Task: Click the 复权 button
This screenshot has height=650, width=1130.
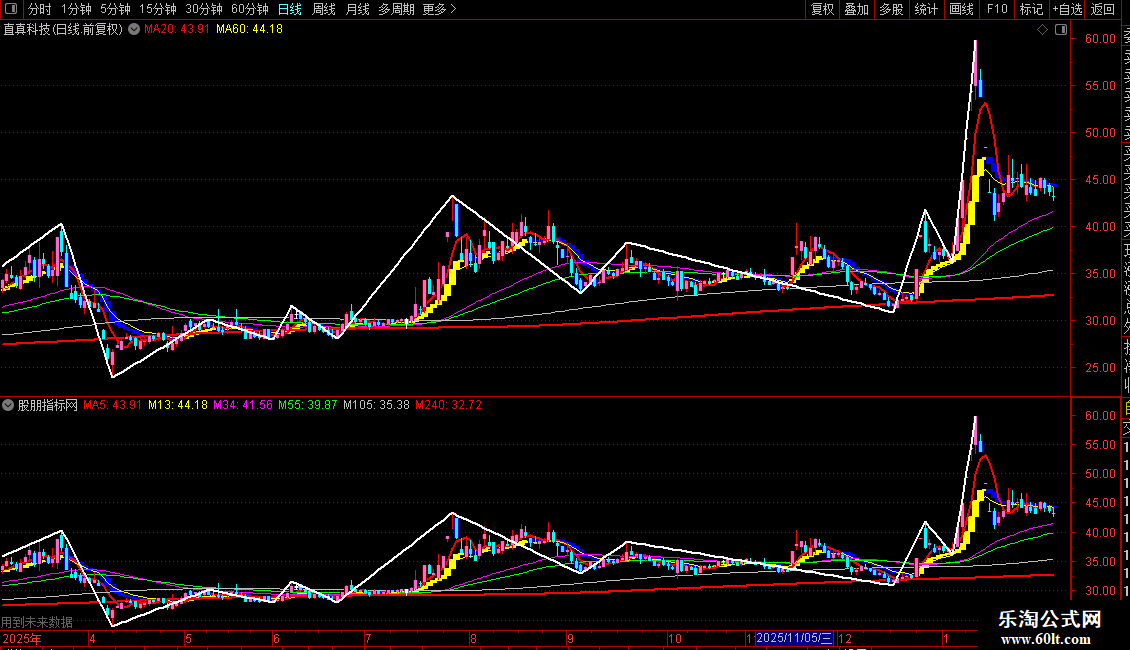Action: (x=822, y=9)
